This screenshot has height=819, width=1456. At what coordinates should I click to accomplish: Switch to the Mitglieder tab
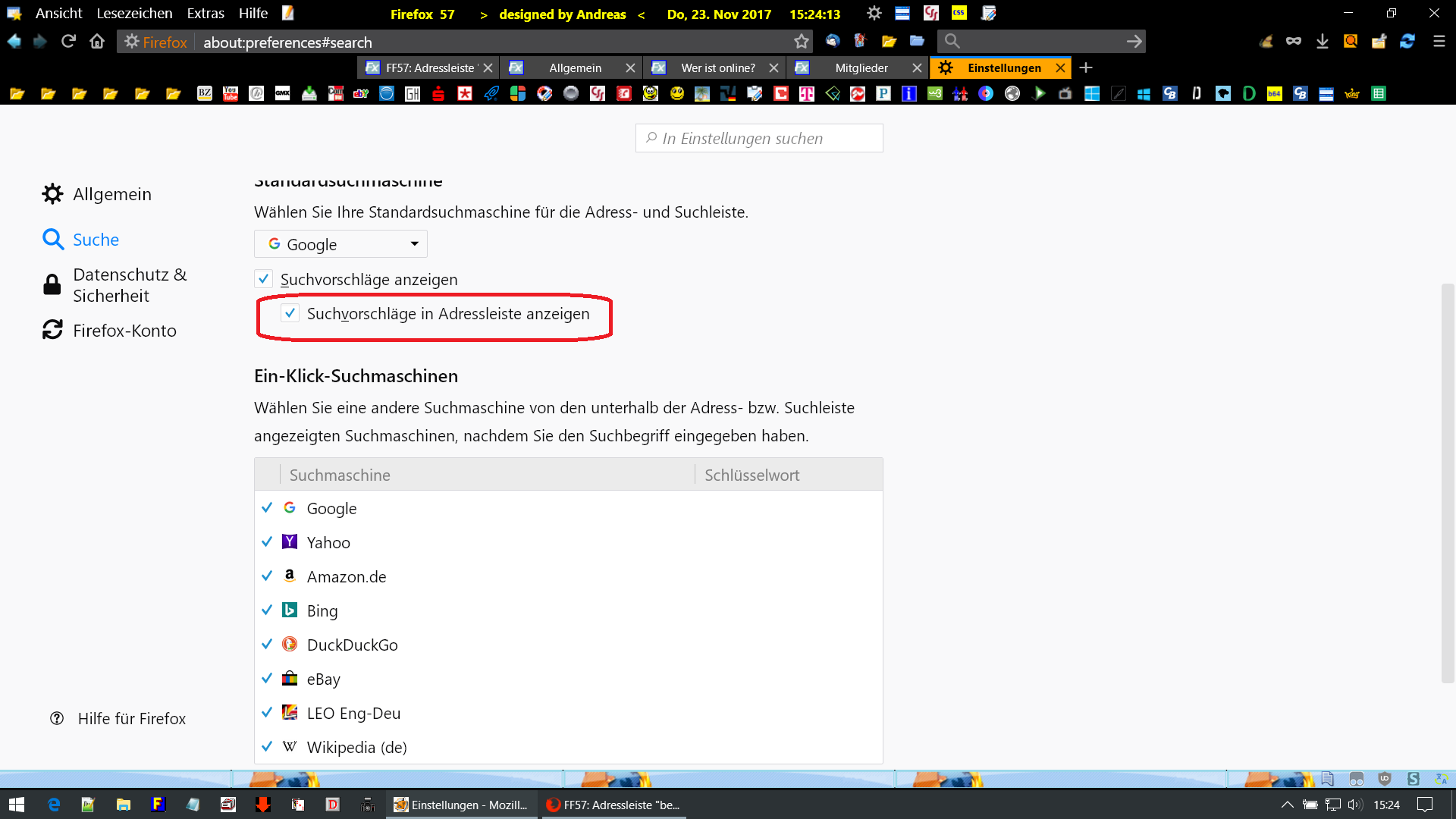point(861,68)
